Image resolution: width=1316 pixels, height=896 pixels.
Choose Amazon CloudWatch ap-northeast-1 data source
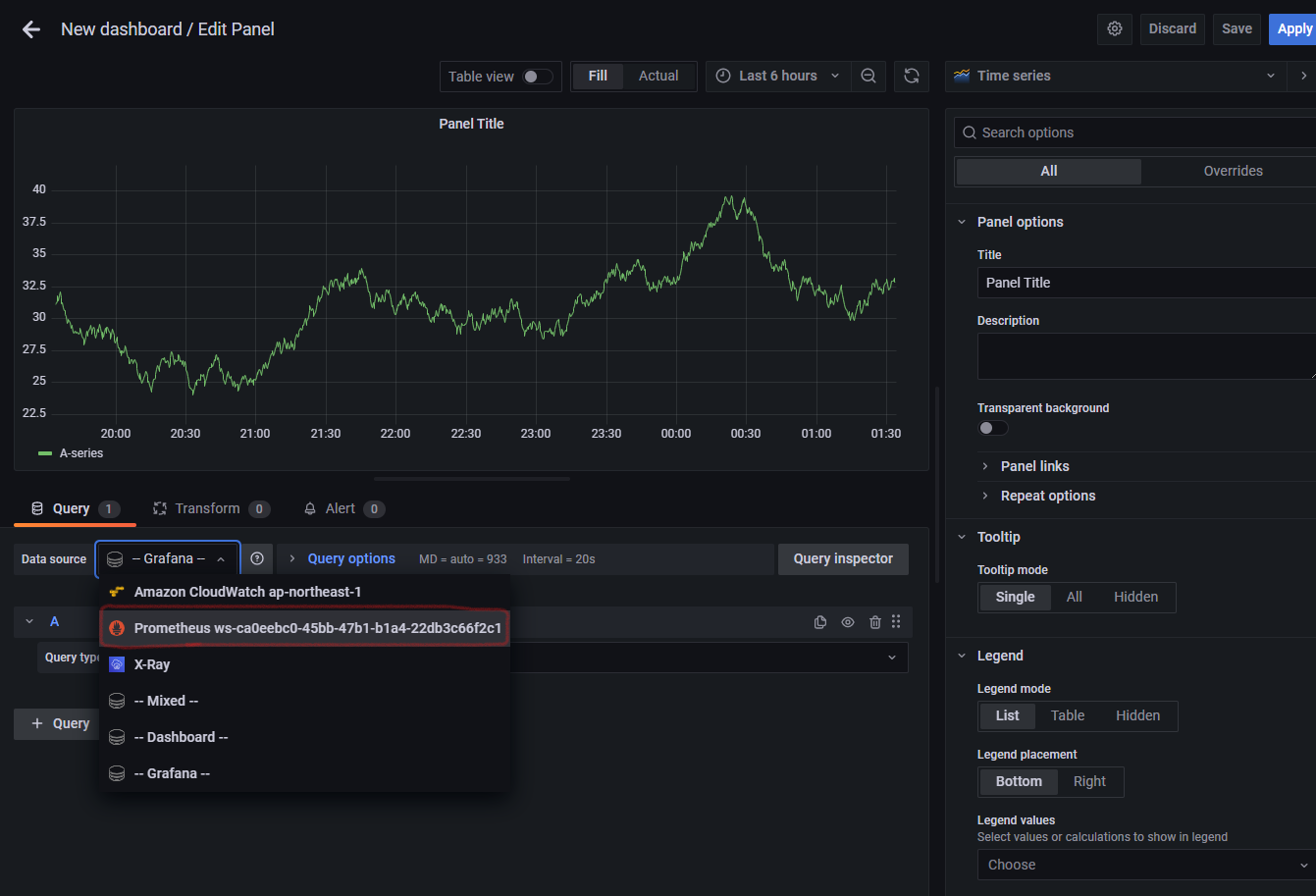tap(305, 592)
